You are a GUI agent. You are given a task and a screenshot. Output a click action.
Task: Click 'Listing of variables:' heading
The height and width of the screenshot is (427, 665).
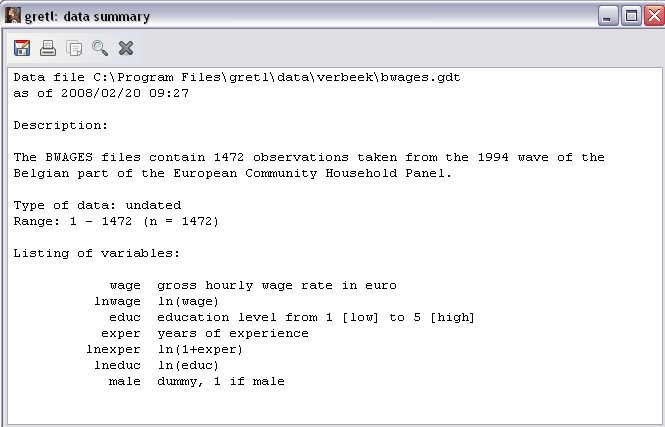pyautogui.click(x=97, y=253)
